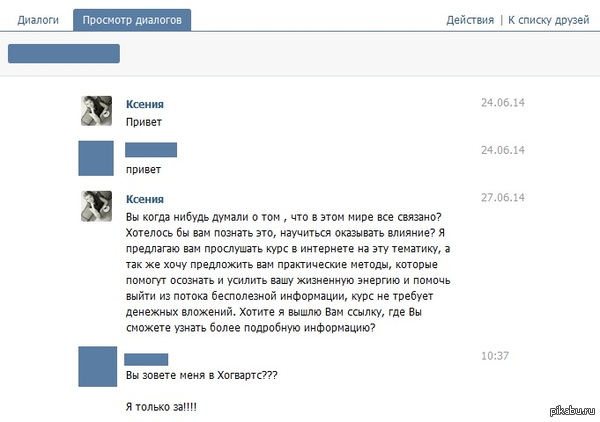Click the pikabu.ru watermark
Screen dimensions: 600x422
(x=572, y=411)
